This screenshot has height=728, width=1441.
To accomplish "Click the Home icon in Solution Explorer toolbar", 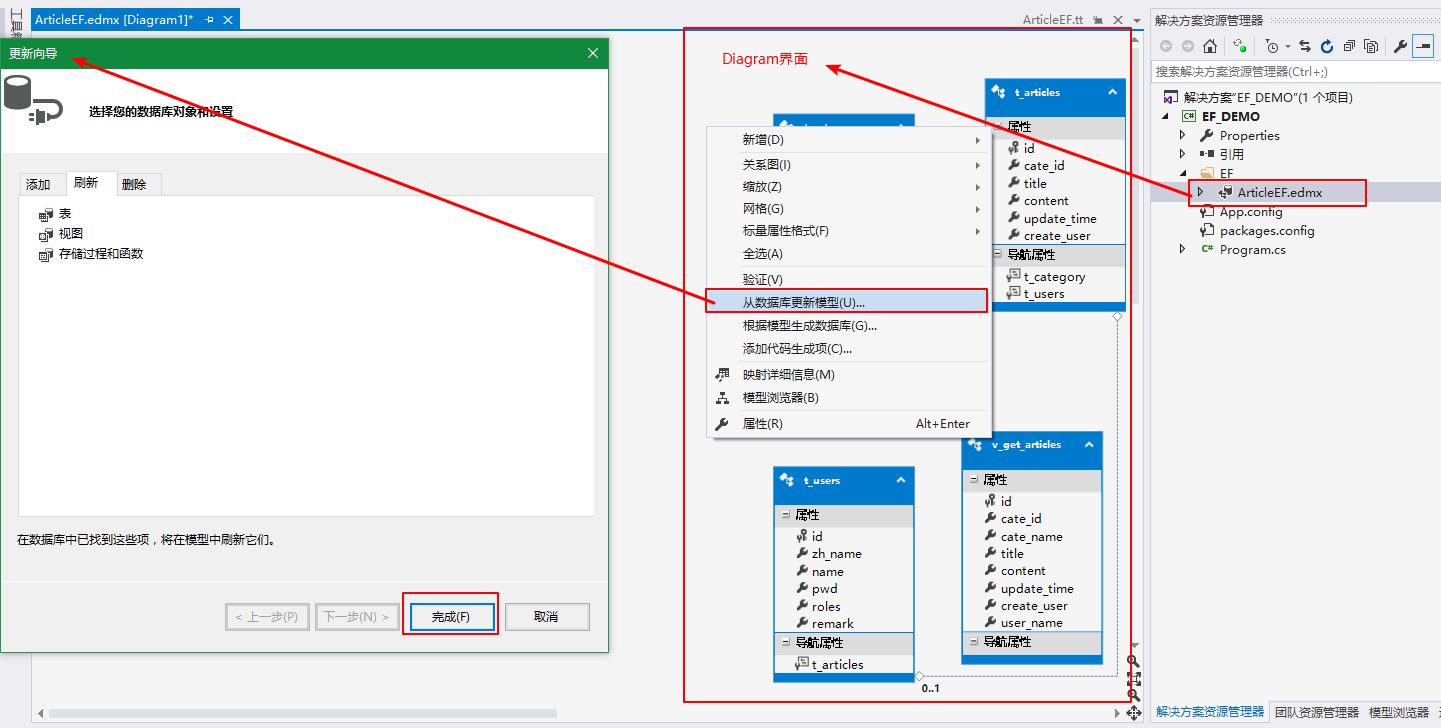I will click(1210, 46).
